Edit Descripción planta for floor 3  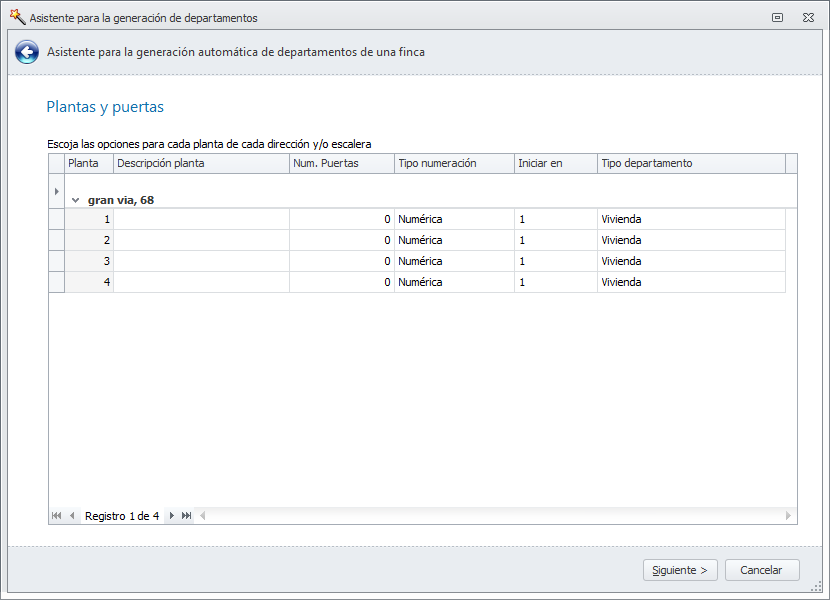201,261
